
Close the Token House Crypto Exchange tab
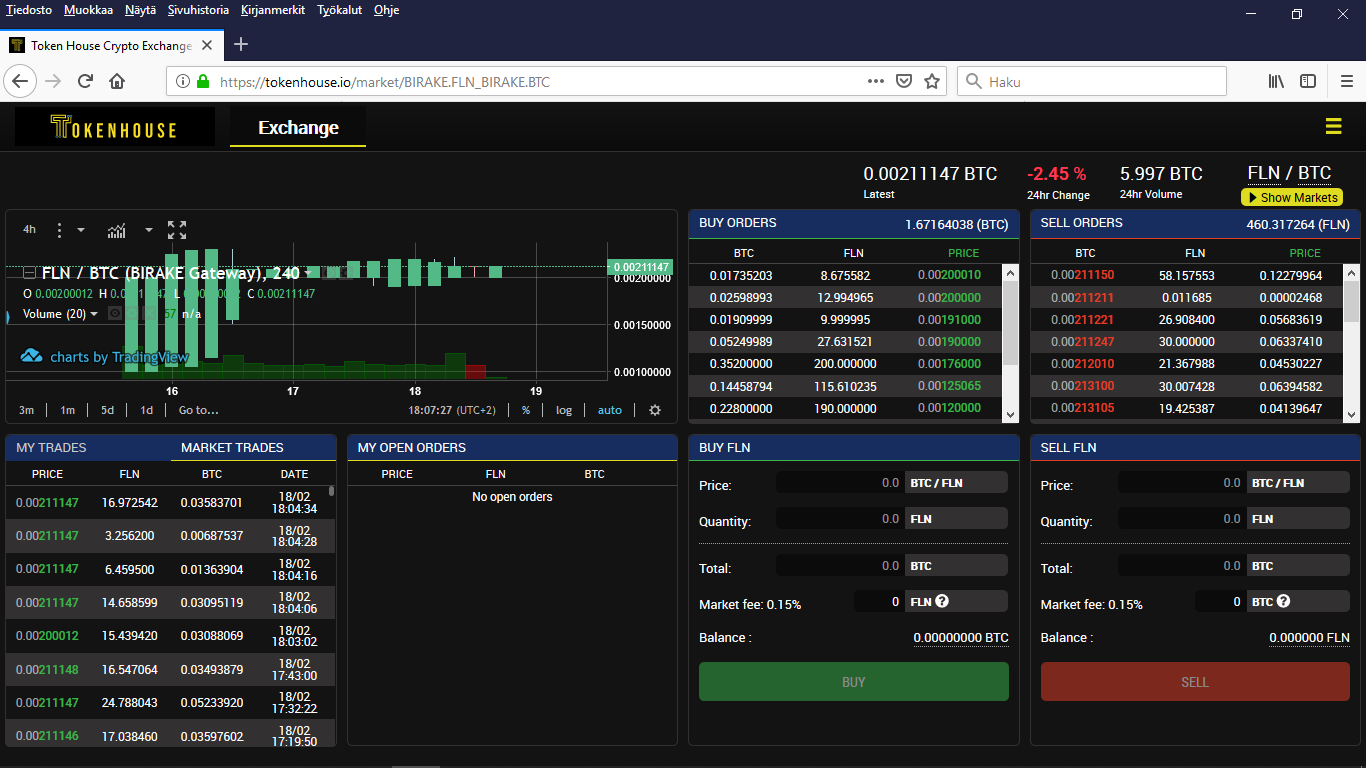[x=207, y=45]
